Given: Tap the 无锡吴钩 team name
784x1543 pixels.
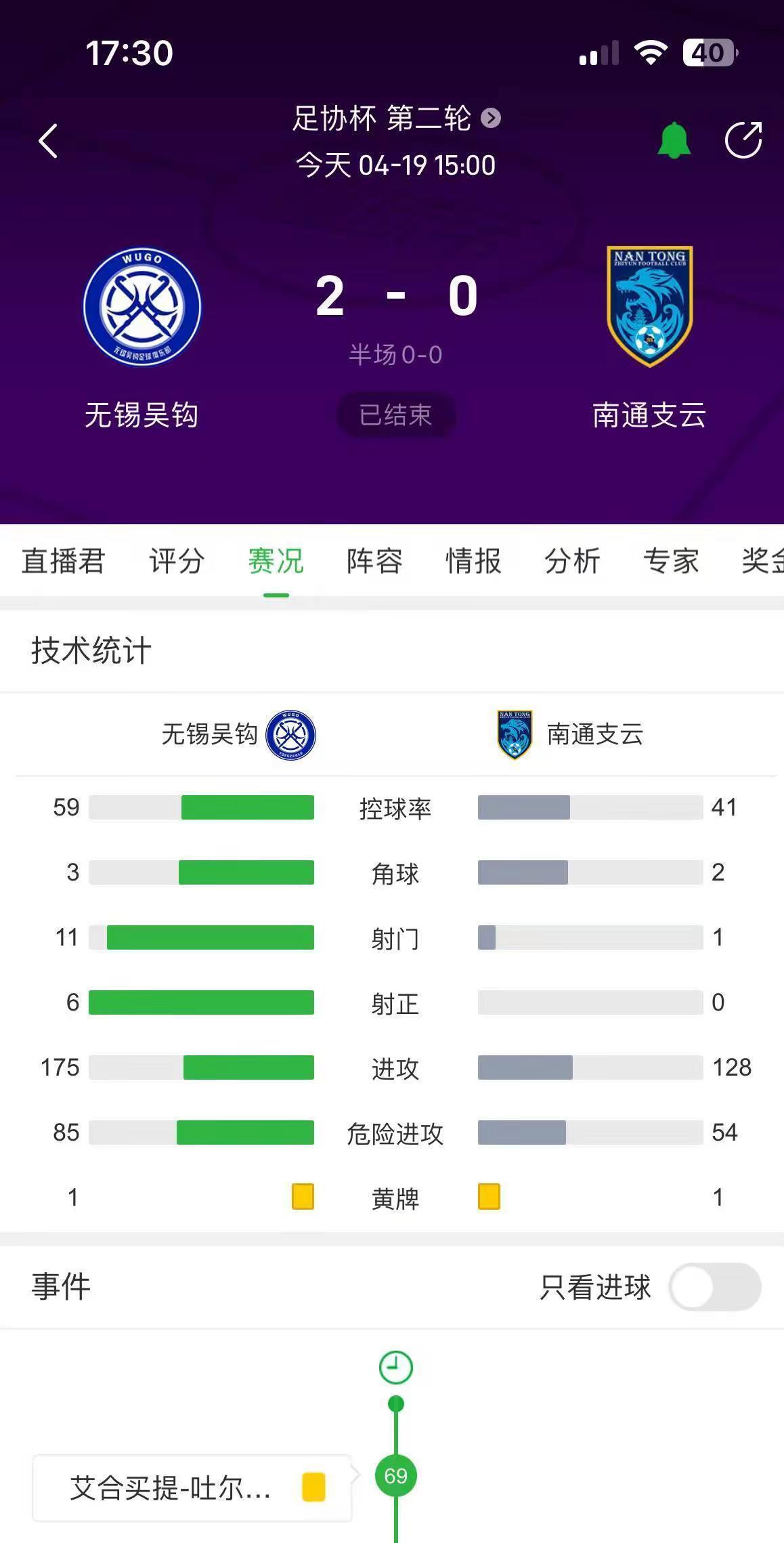Looking at the screenshot, I should coord(141,415).
